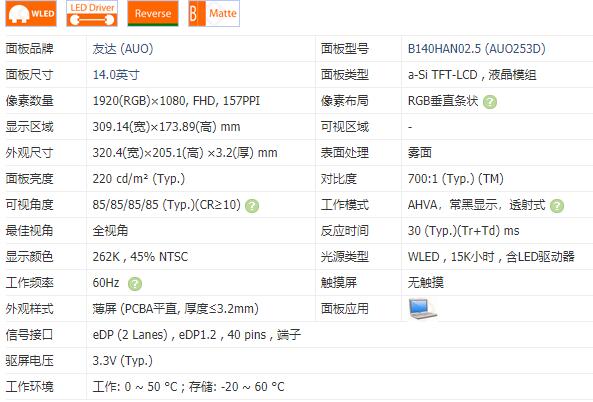
Task: Open help icon beside RGB垂直条状
Action: point(490,102)
